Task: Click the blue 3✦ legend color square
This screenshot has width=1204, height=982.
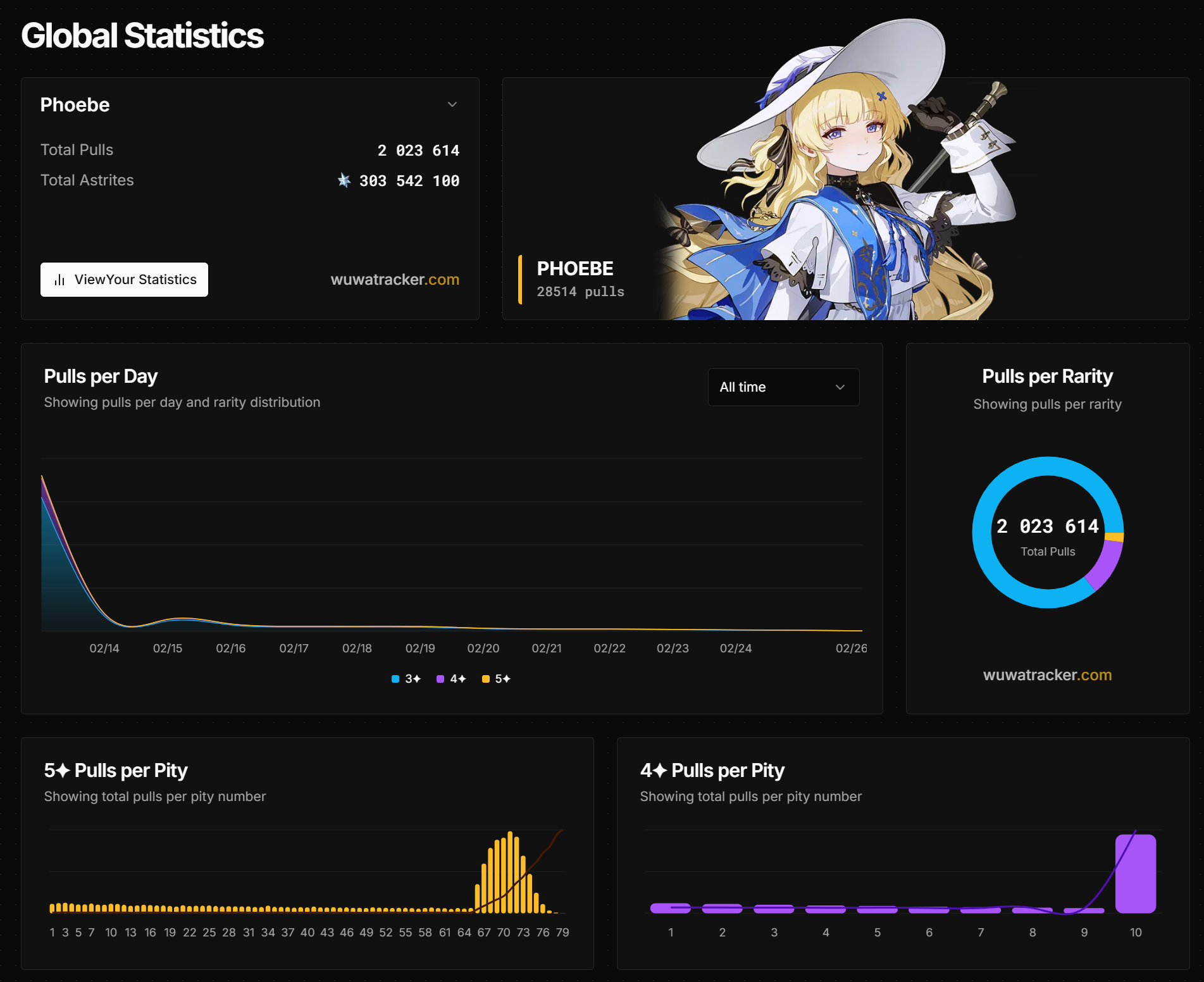Action: point(395,679)
